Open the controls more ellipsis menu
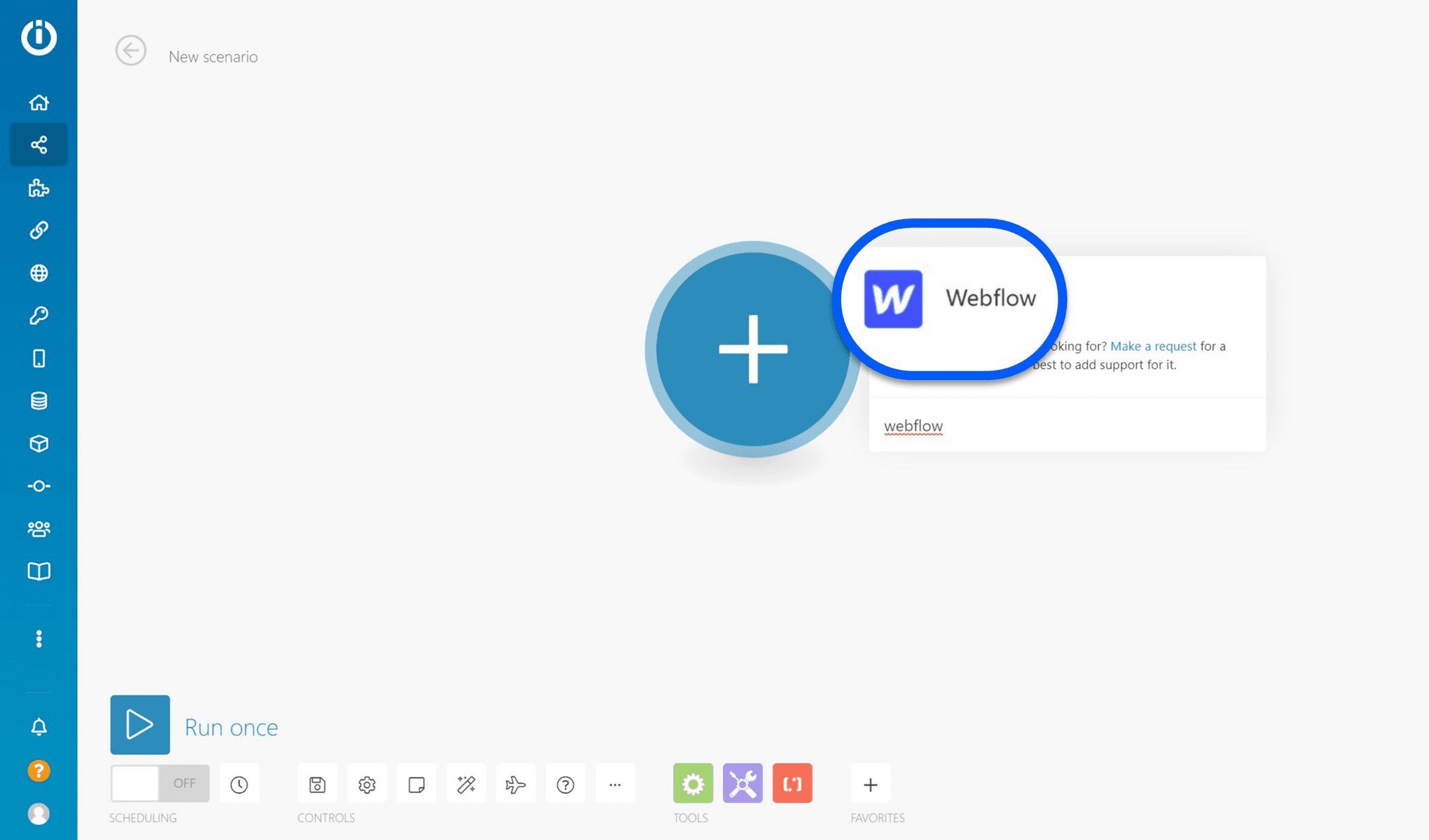 point(614,784)
